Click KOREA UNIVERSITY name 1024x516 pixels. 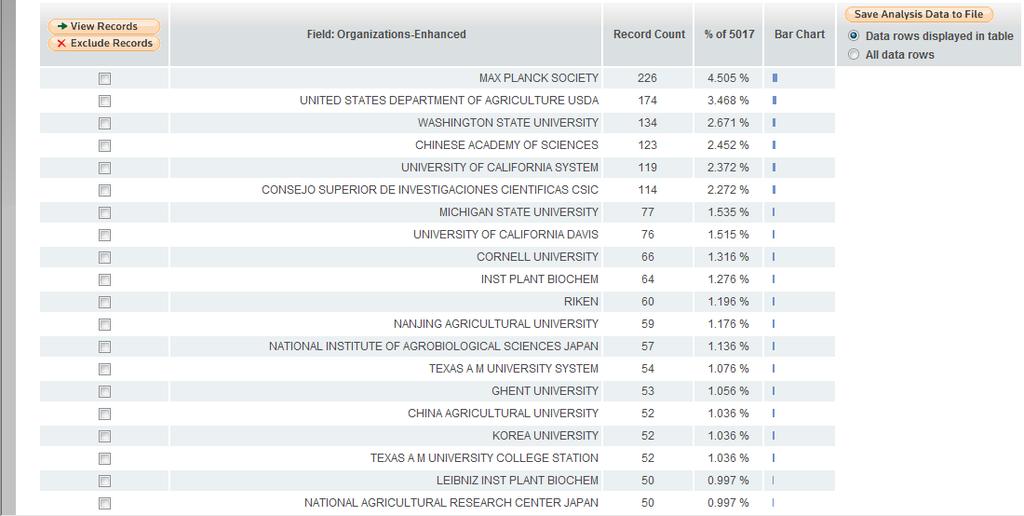[545, 435]
